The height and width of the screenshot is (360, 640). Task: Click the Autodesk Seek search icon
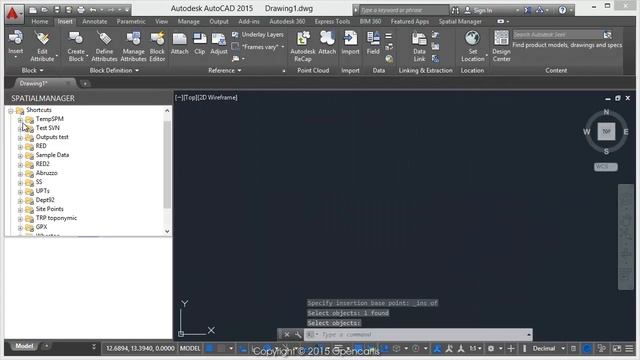(x=607, y=35)
